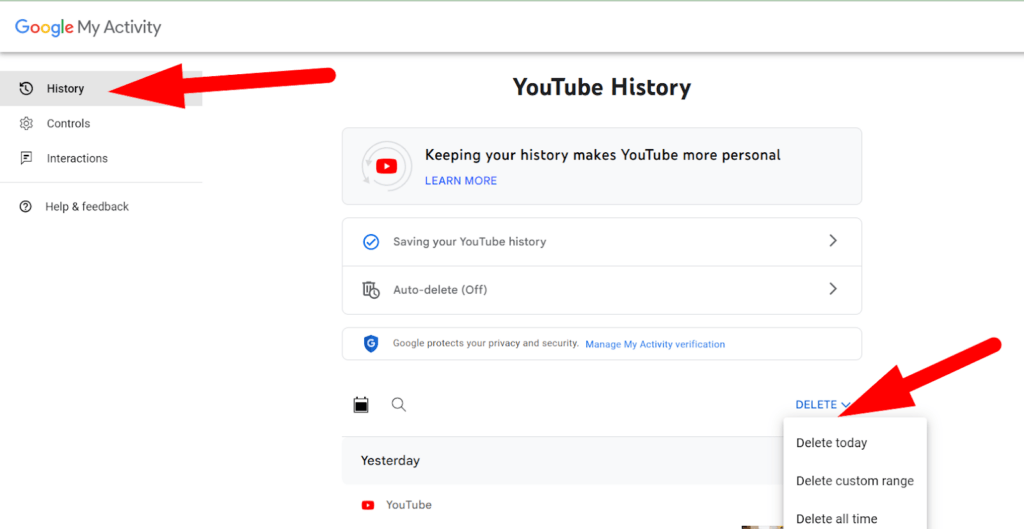Open the calendar date filter
Viewport: 1024px width, 529px height.
[361, 405]
